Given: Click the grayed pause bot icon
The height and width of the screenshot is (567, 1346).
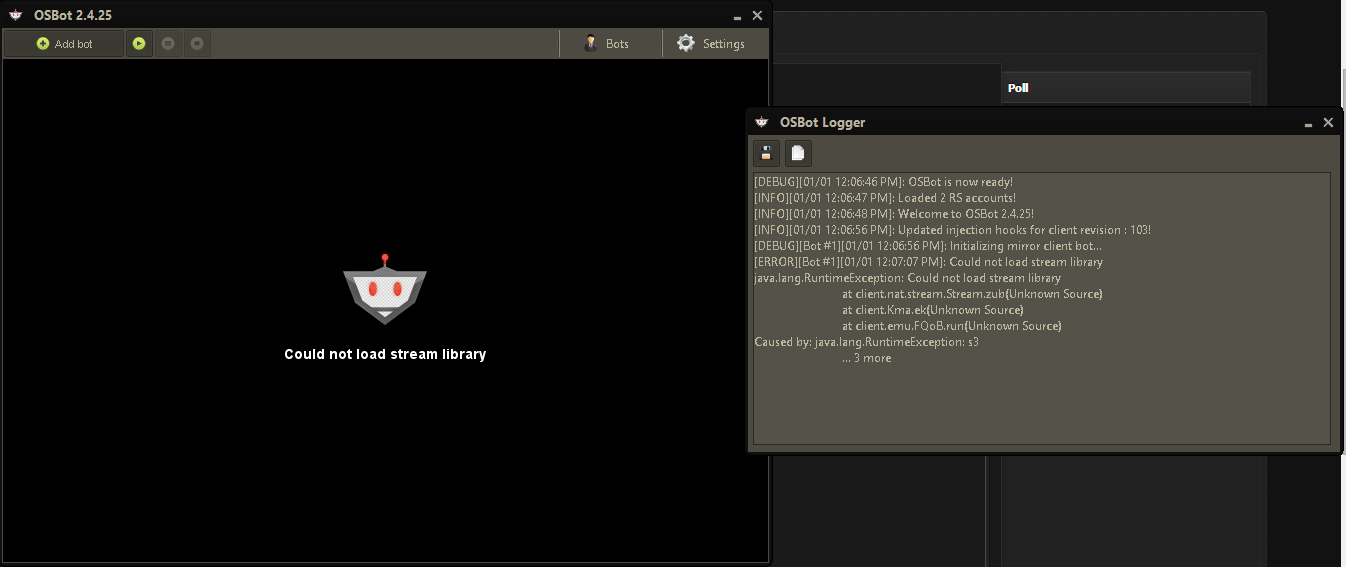Looking at the screenshot, I should click(x=168, y=44).
